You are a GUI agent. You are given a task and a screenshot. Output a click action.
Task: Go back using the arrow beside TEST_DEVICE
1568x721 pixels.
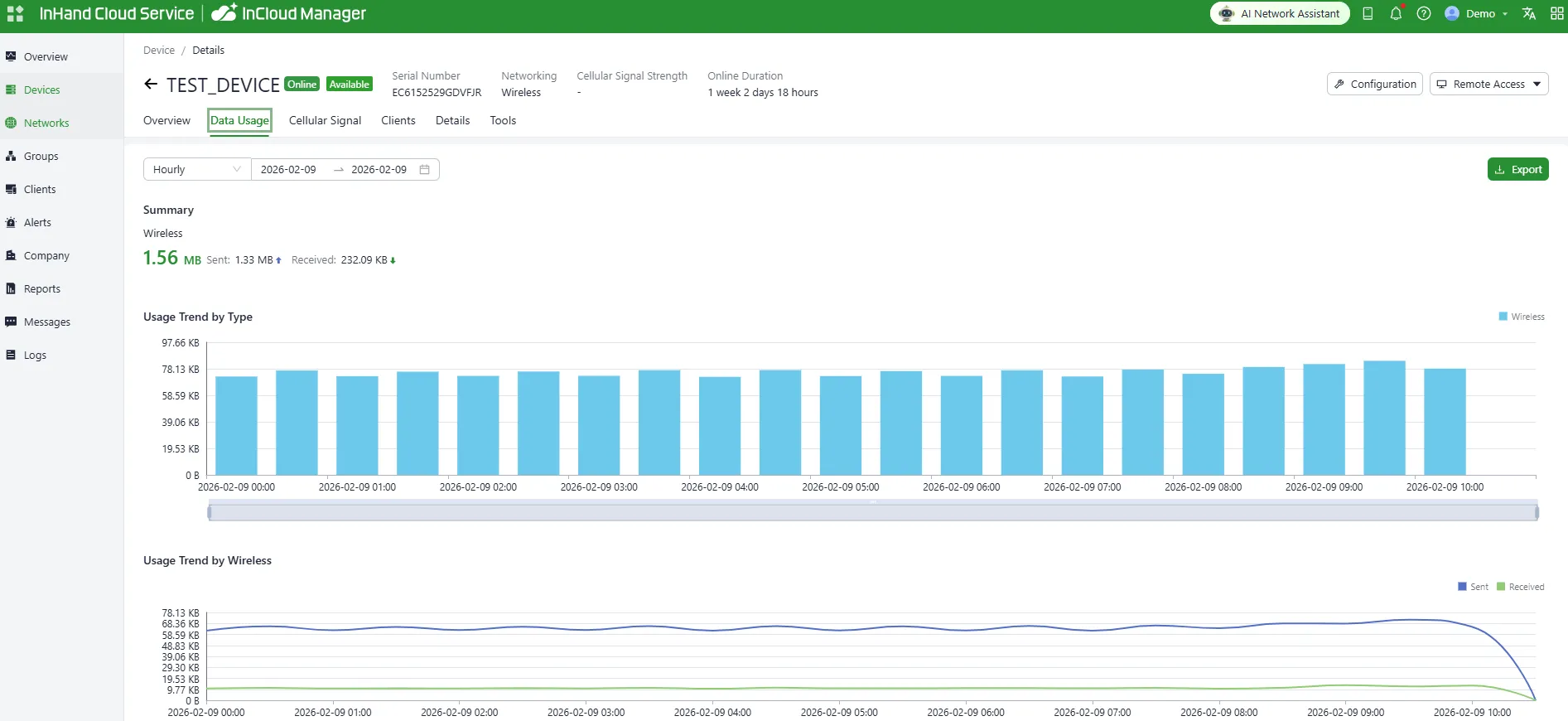point(151,84)
